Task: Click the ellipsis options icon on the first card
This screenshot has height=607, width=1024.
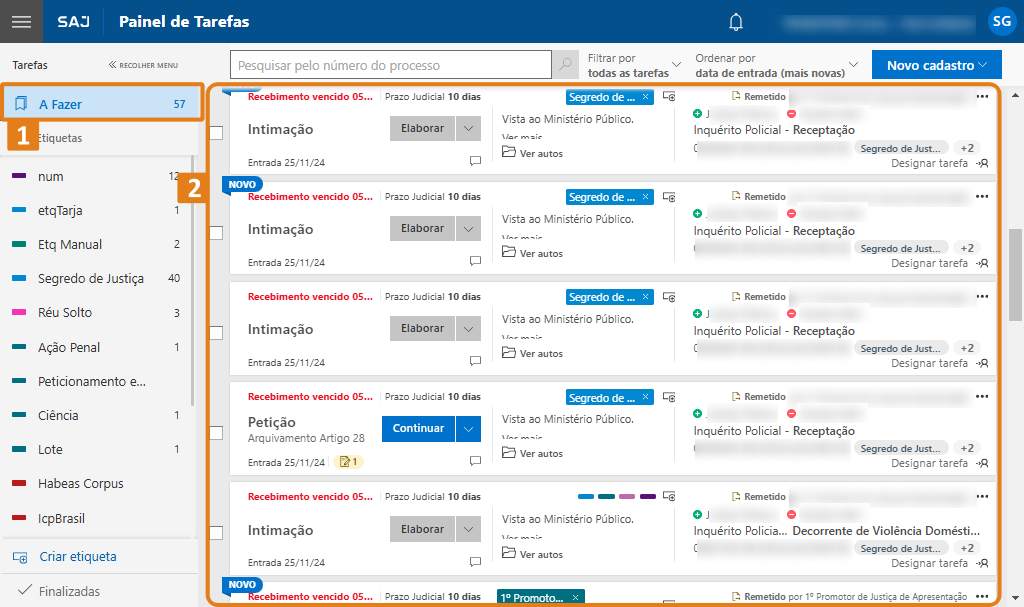Action: point(981,95)
